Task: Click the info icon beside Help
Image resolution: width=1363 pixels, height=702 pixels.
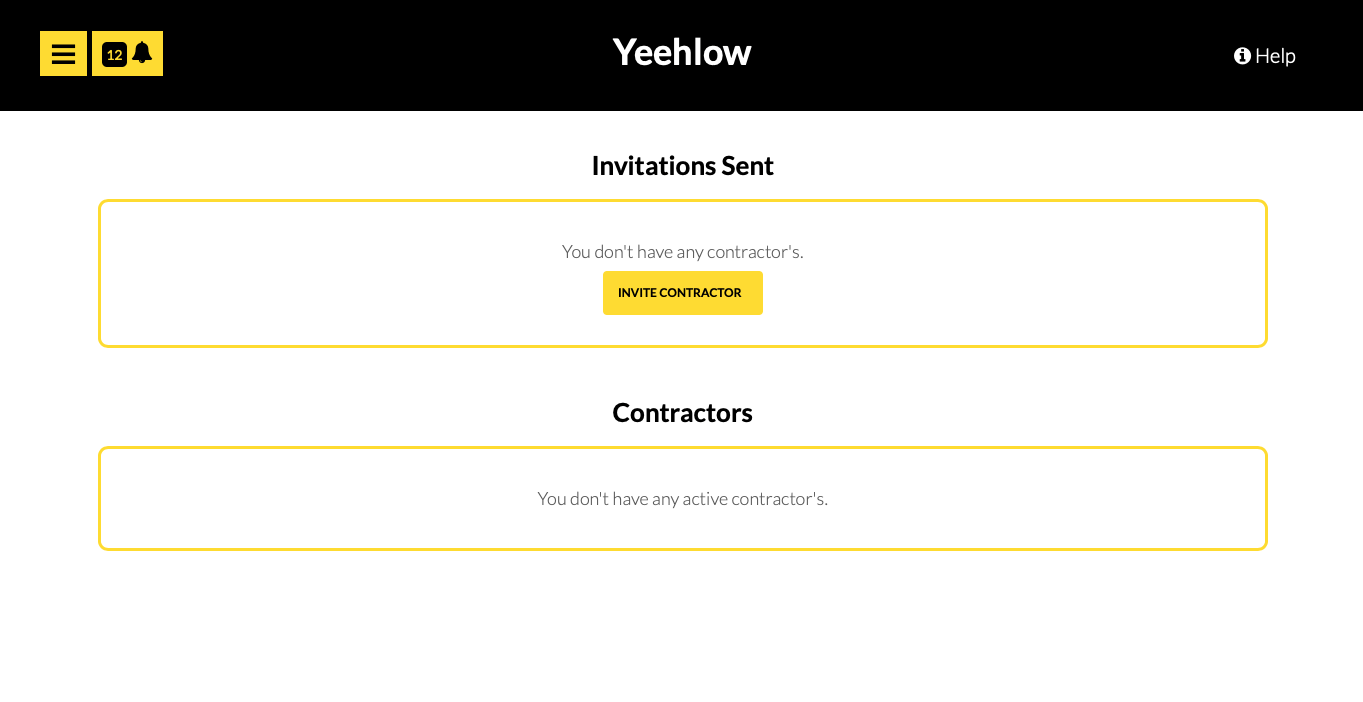Action: pyautogui.click(x=1242, y=56)
